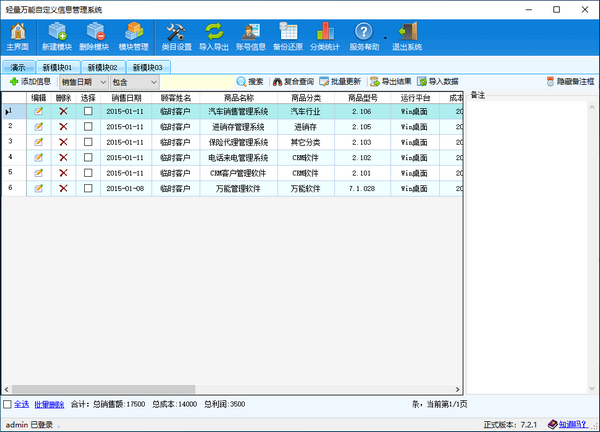
Task: Click the 批量删除 link
Action: click(x=49, y=404)
